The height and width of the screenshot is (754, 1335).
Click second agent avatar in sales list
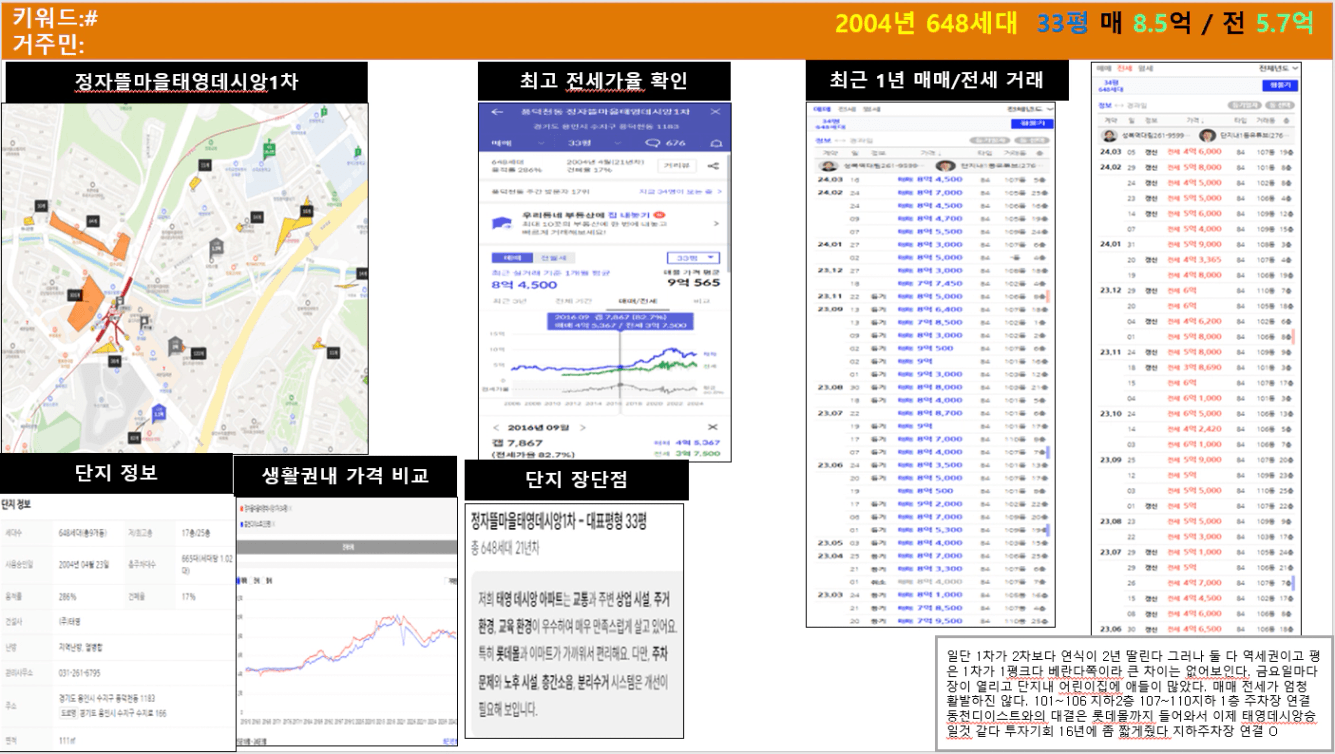pyautogui.click(x=946, y=166)
